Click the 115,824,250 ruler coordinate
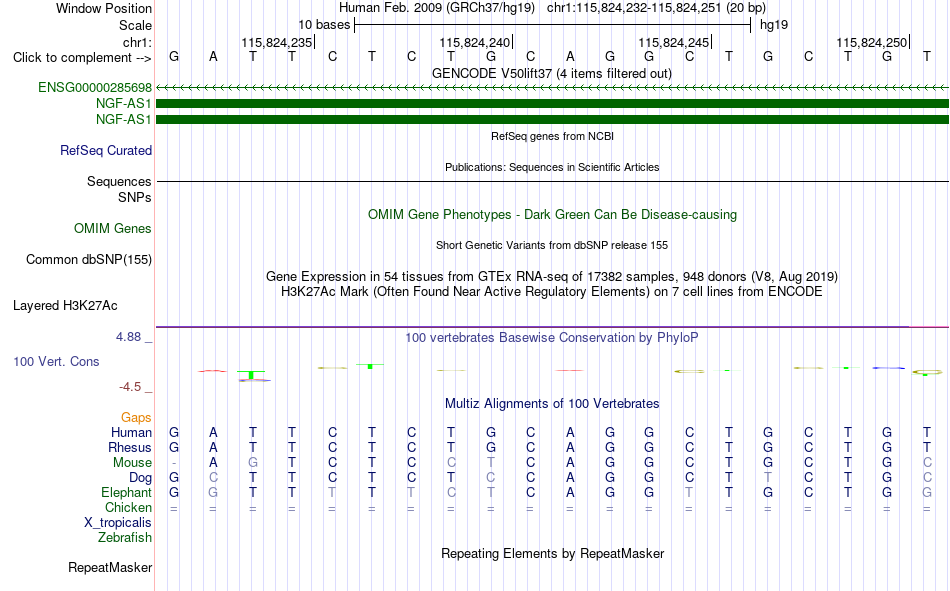Viewport: 950px width, 591px height. [x=871, y=42]
